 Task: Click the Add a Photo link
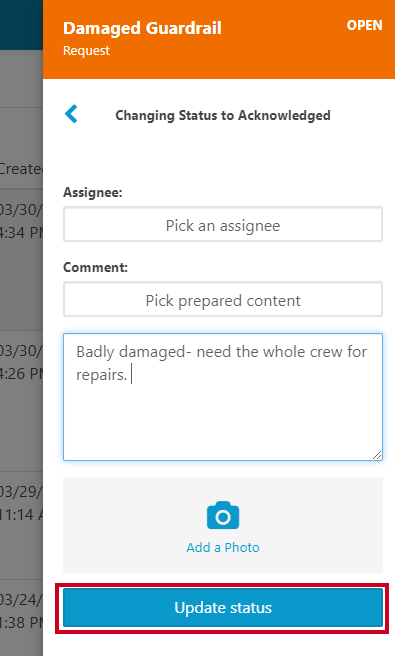[x=223, y=547]
